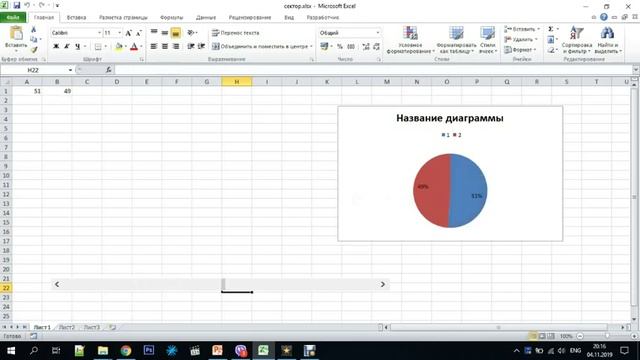Click the Cut scissors icon
The height and width of the screenshot is (360, 640).
[33, 29]
